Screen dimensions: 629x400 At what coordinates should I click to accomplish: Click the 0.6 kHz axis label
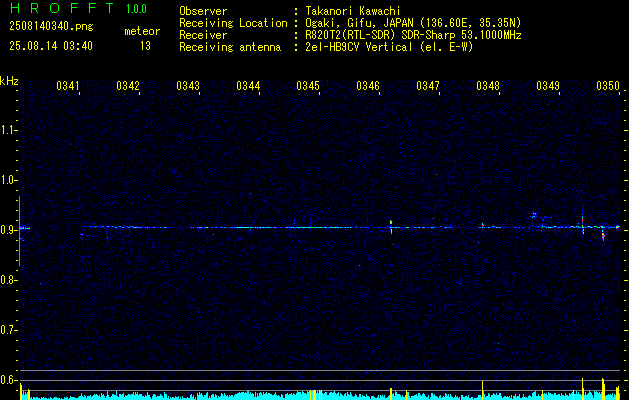(x=8, y=380)
